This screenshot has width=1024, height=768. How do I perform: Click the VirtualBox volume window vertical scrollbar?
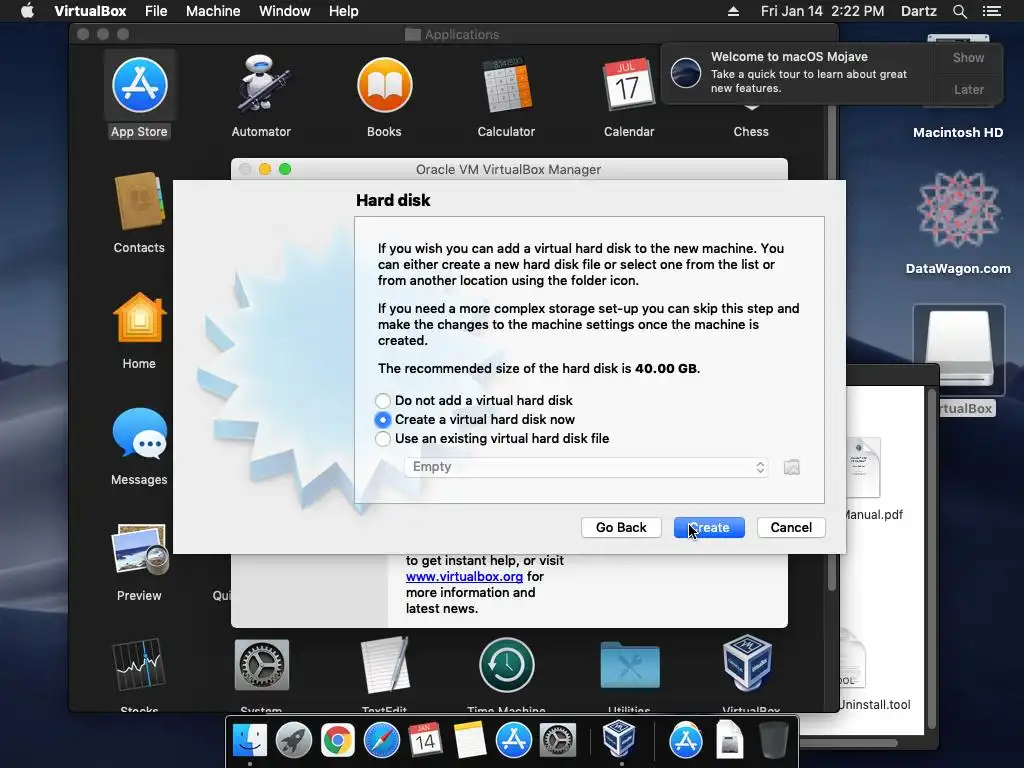(931, 559)
